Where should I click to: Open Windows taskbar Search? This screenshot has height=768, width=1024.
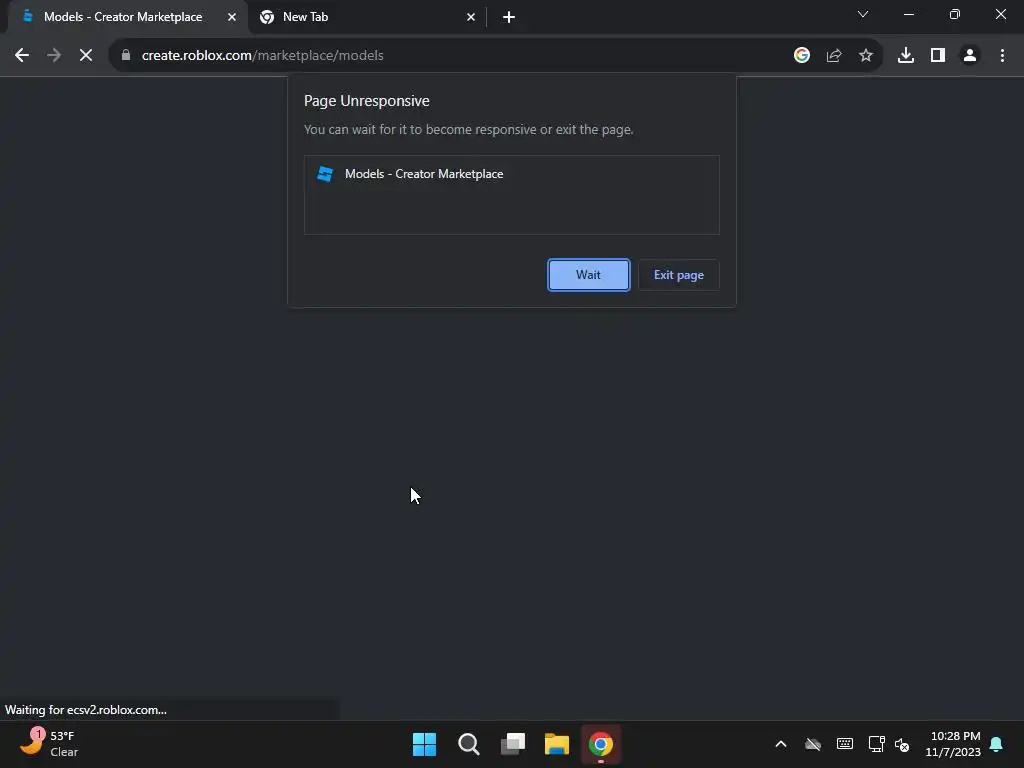click(x=468, y=744)
